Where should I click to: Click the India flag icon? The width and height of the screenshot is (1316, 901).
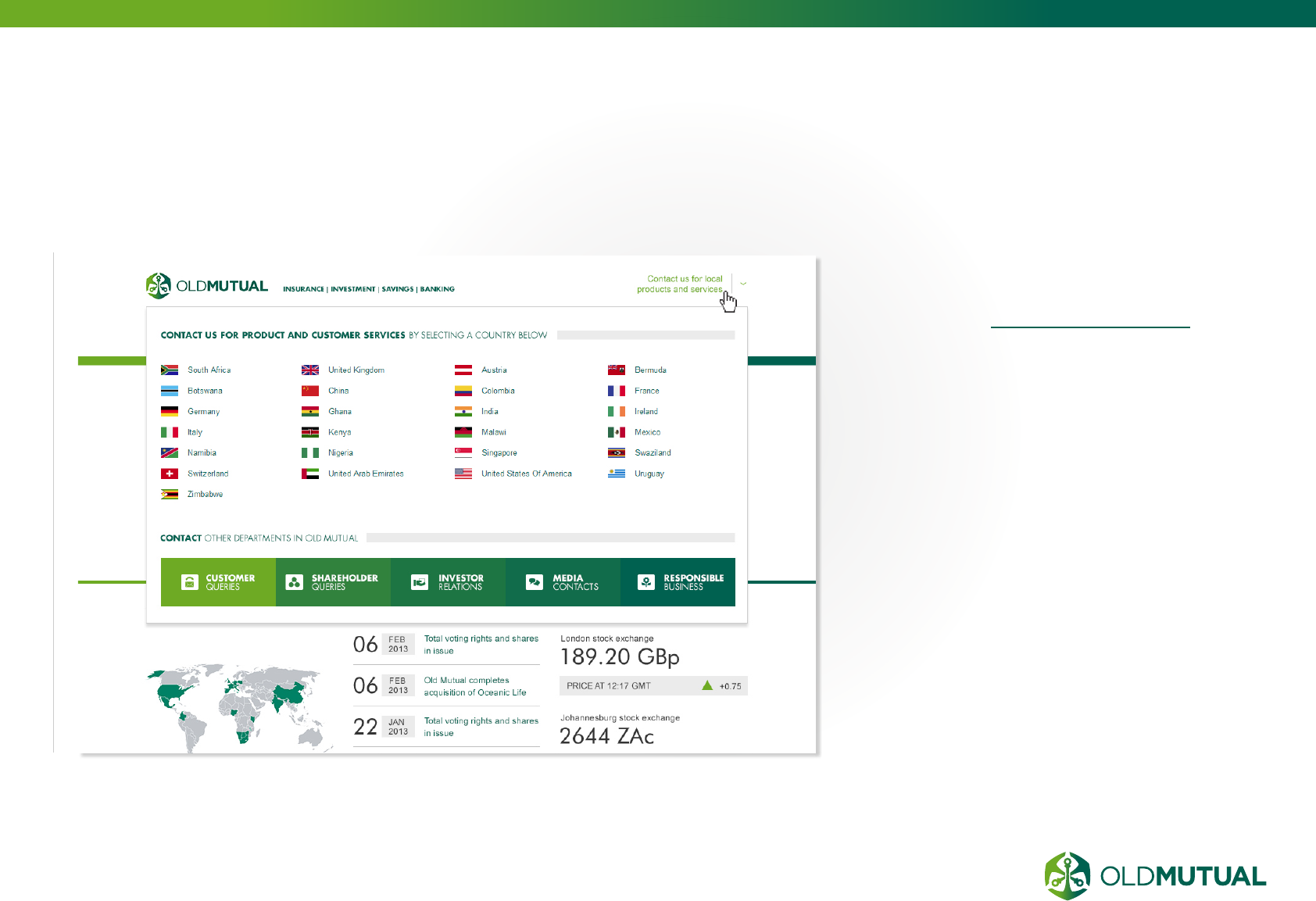pyautogui.click(x=463, y=411)
